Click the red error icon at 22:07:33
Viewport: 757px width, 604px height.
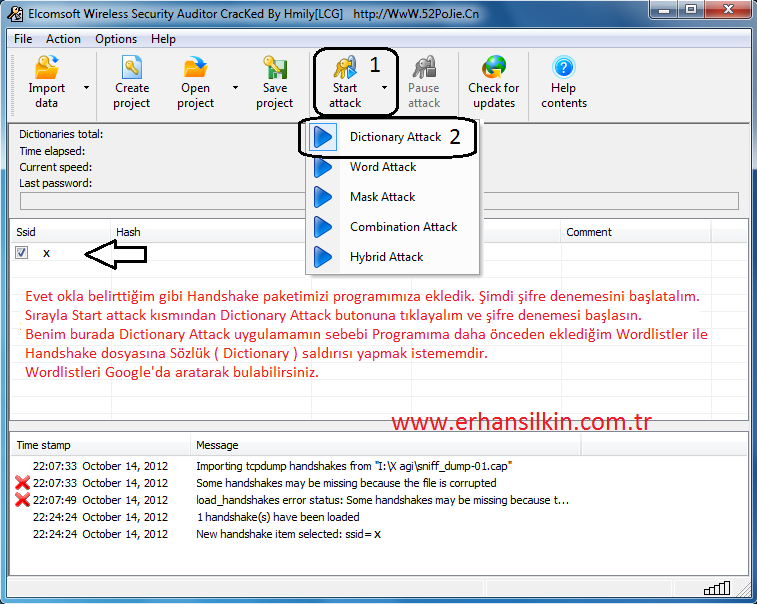coord(22,483)
